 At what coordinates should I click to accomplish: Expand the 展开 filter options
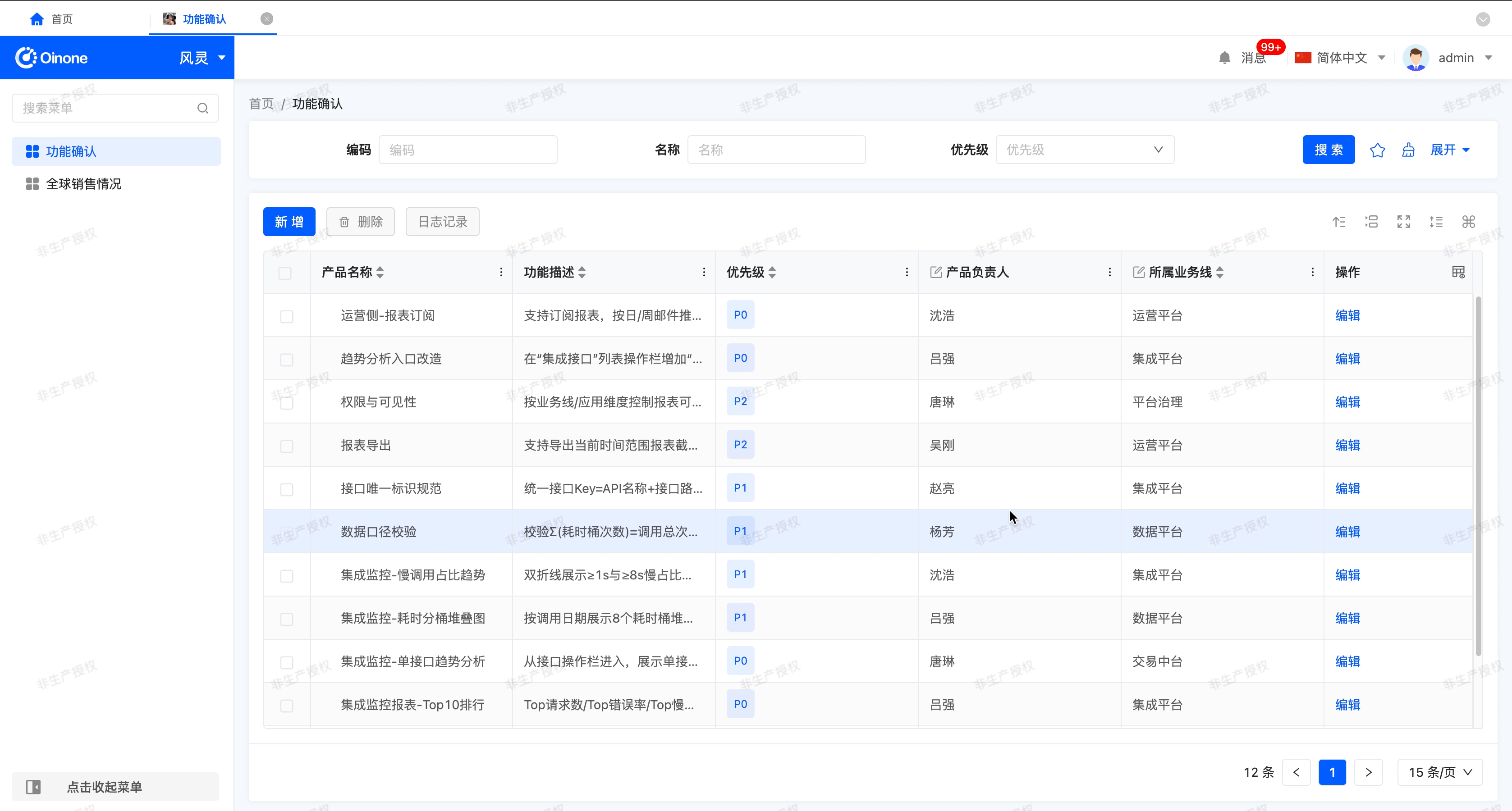pos(1449,150)
